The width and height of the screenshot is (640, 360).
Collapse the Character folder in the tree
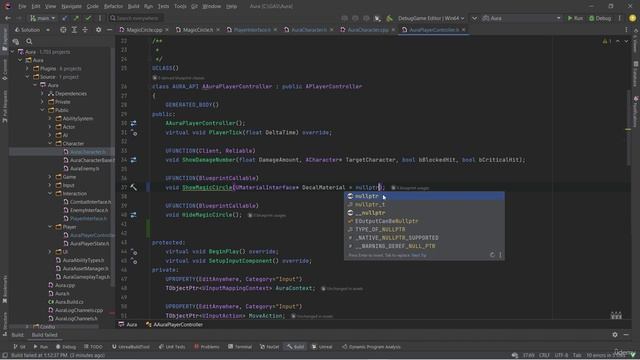50,144
